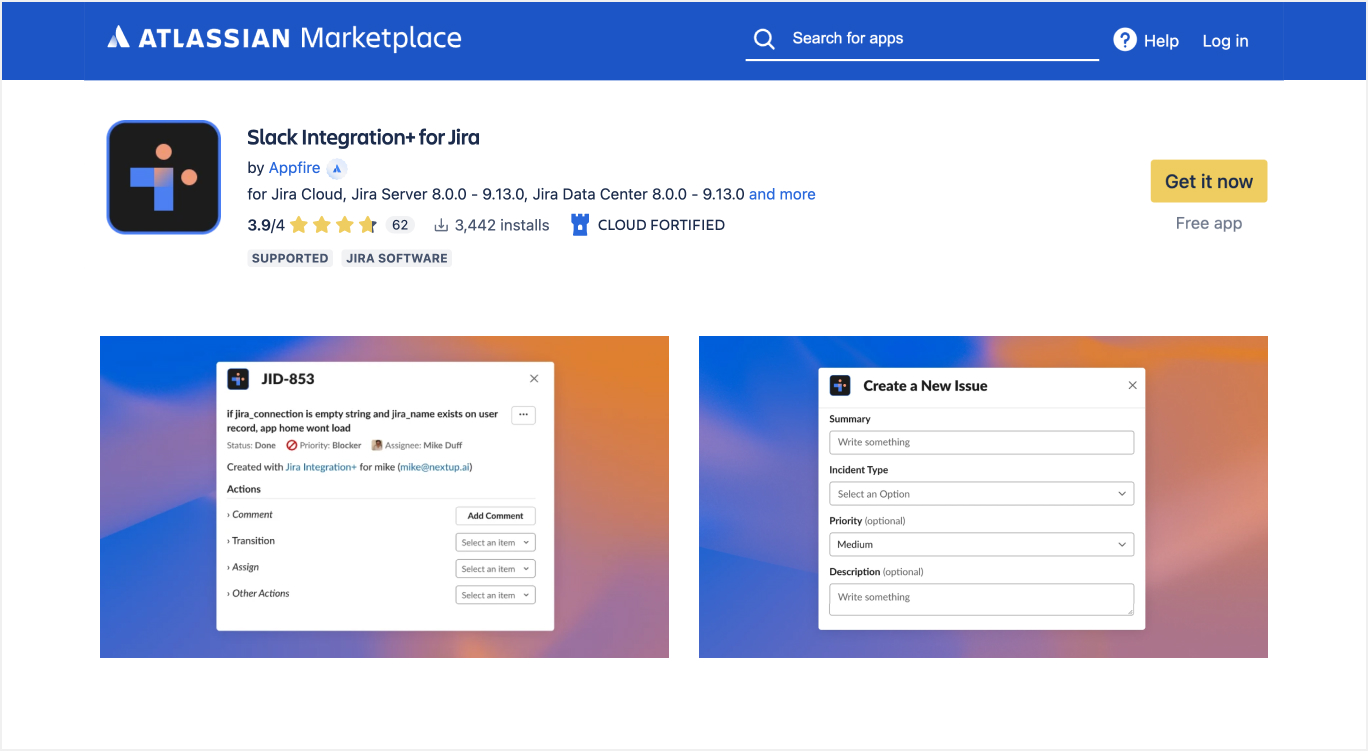Expand the Incident Type dropdown

[981, 493]
